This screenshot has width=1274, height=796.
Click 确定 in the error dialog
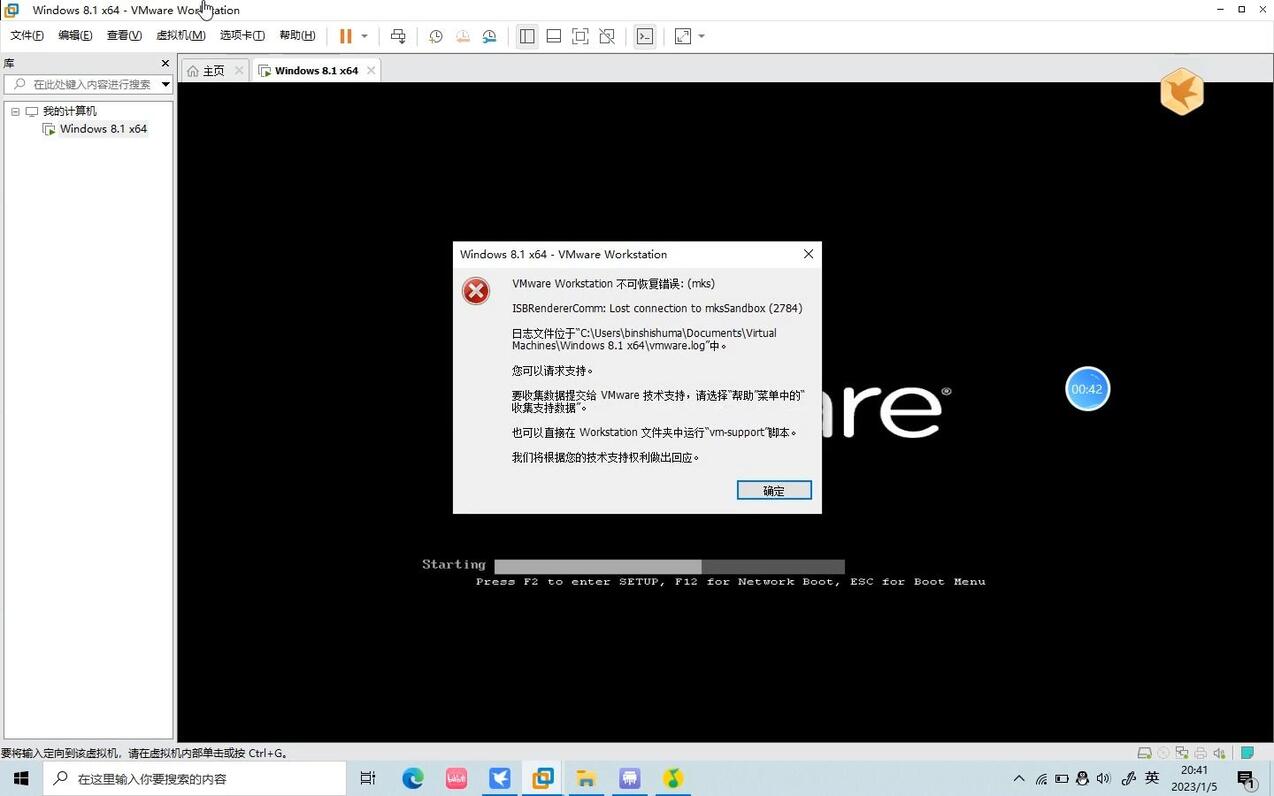pos(774,490)
